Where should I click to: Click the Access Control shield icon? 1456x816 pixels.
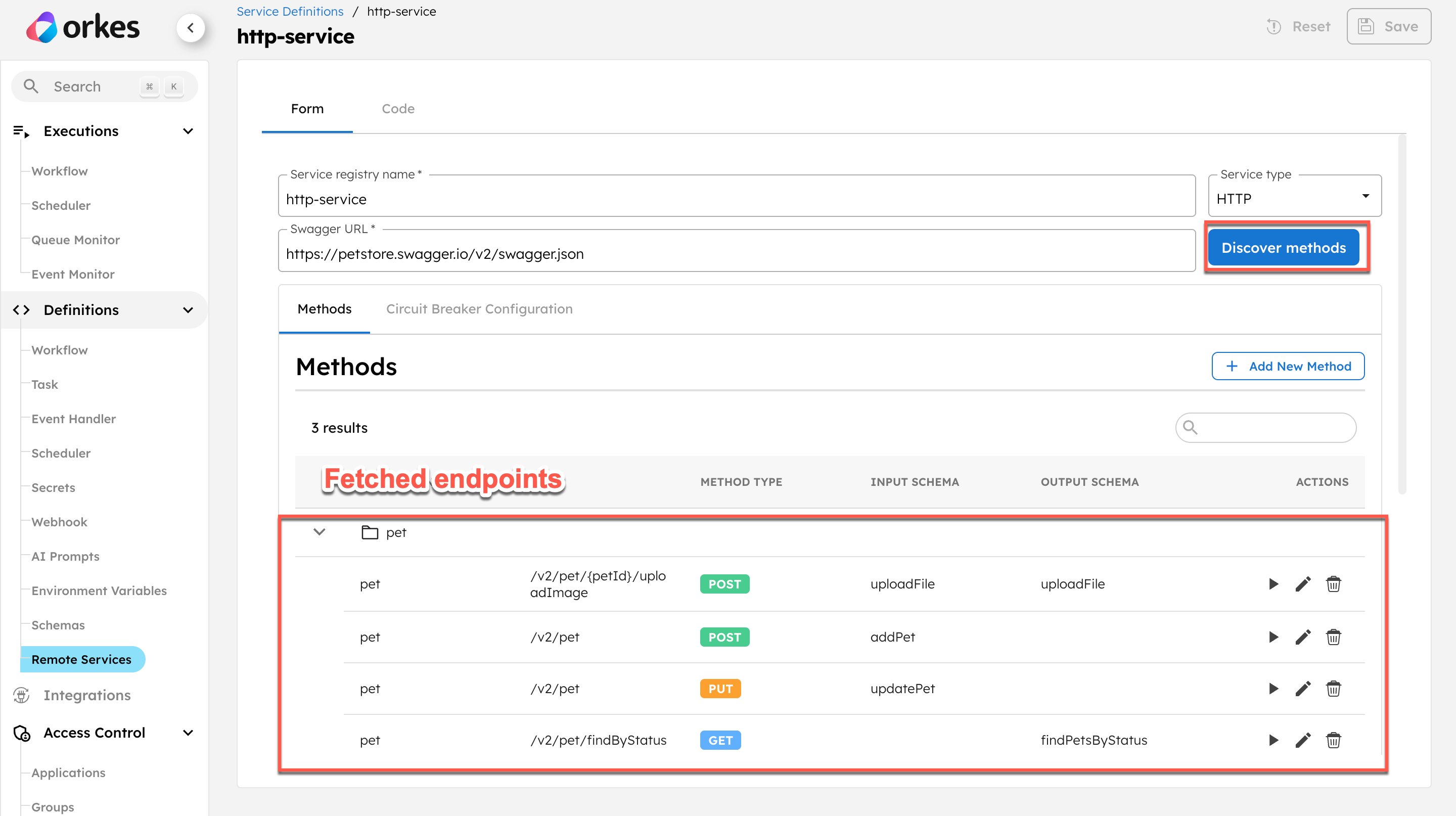tap(21, 733)
